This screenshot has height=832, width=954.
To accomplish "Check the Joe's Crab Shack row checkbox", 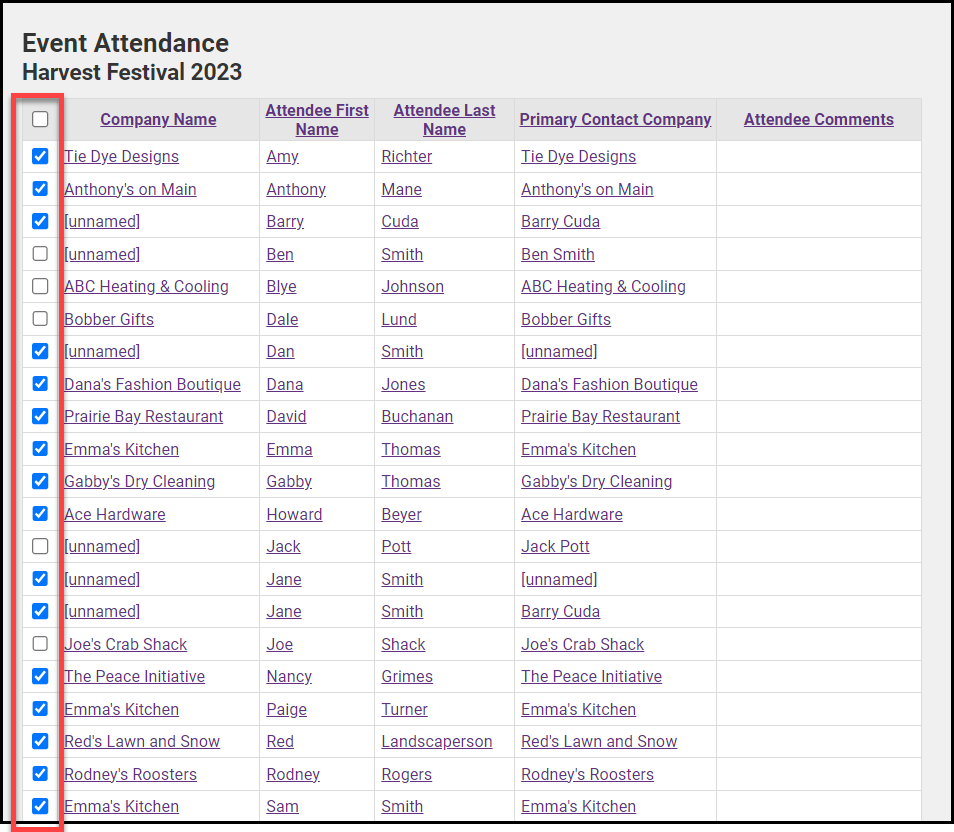I will [x=40, y=644].
